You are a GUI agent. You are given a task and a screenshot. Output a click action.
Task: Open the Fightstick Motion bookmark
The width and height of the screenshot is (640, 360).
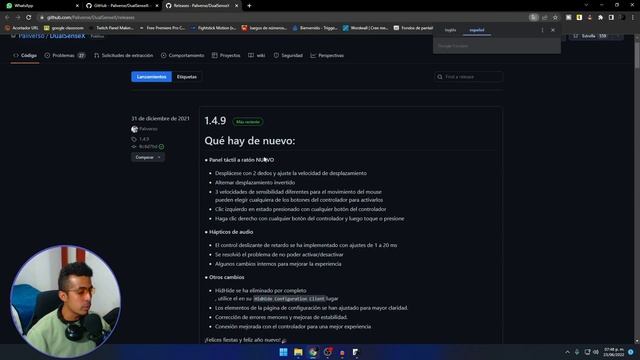point(213,28)
